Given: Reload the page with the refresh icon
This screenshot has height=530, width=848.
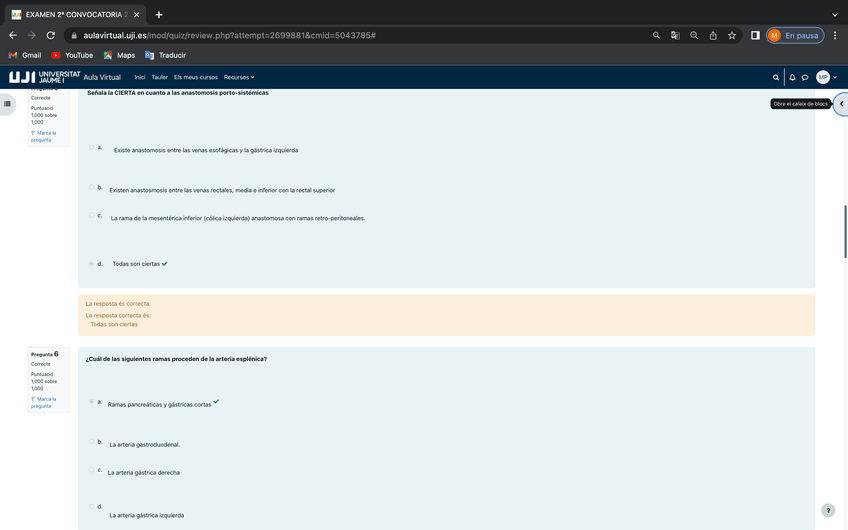Looking at the screenshot, I should click(x=51, y=35).
